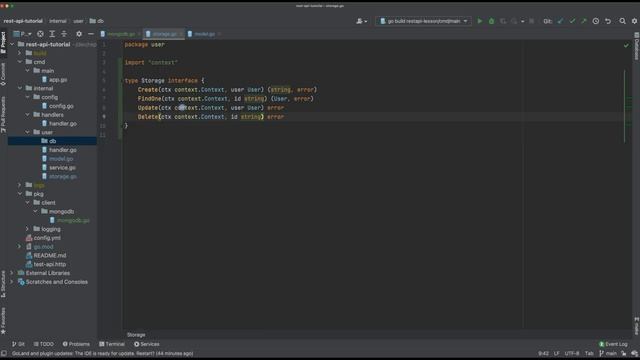Click Select Opened File target icon
Viewport: 640px width, 360px height.
(40, 34)
